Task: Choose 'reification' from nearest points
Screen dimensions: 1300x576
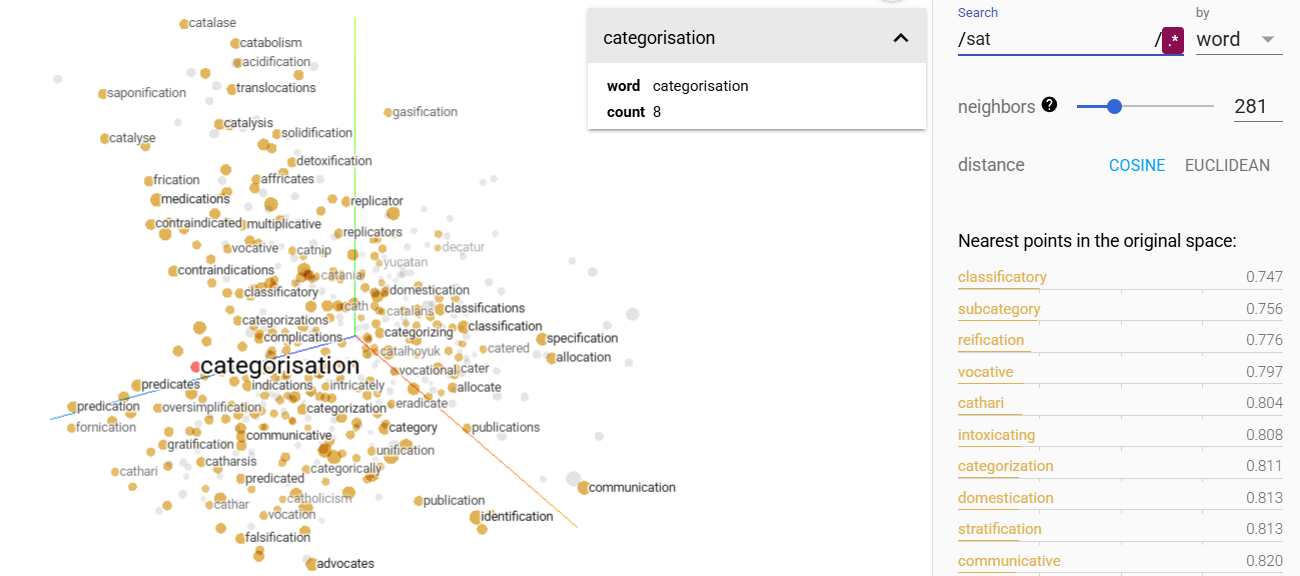Action: (x=991, y=340)
